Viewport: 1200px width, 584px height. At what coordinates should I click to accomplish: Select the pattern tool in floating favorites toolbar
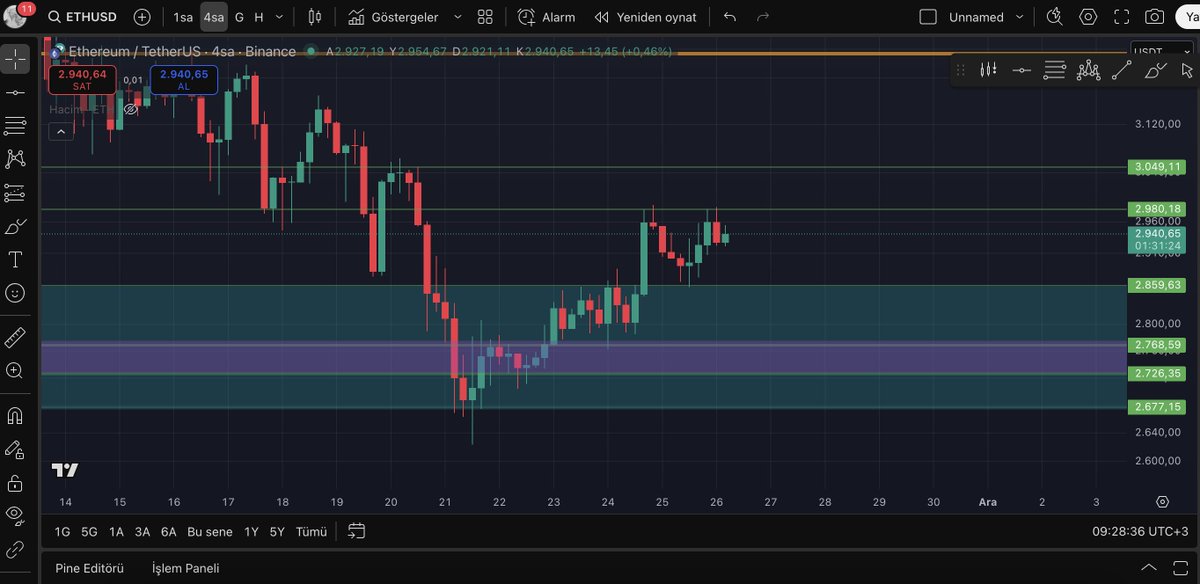click(1088, 70)
